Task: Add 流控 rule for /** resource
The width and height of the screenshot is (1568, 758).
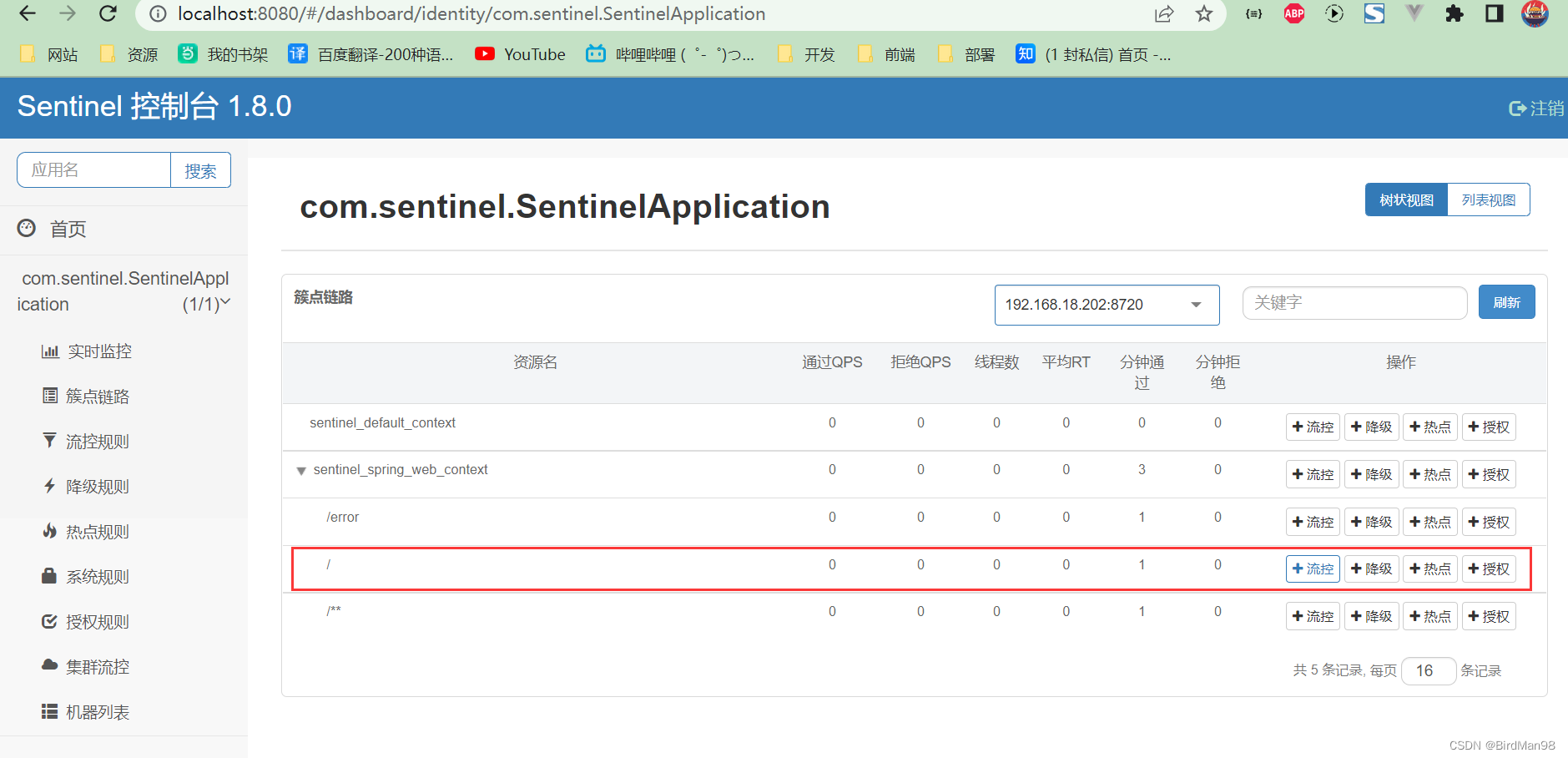Action: tap(1313, 616)
